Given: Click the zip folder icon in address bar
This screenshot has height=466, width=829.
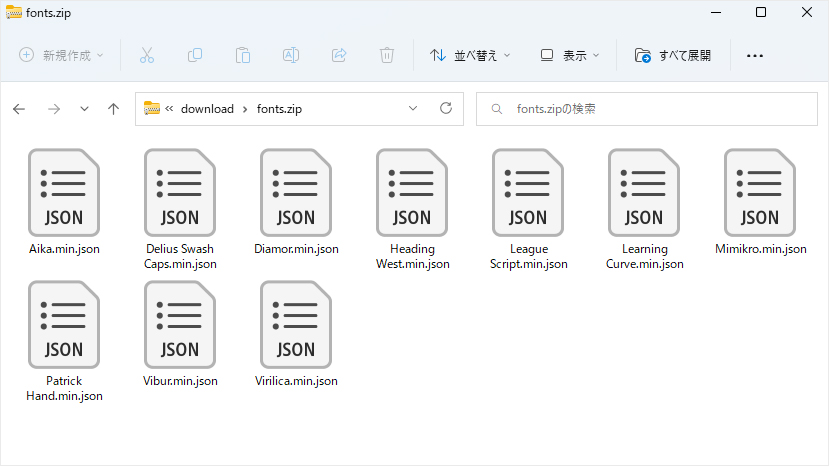Looking at the screenshot, I should click(x=152, y=108).
